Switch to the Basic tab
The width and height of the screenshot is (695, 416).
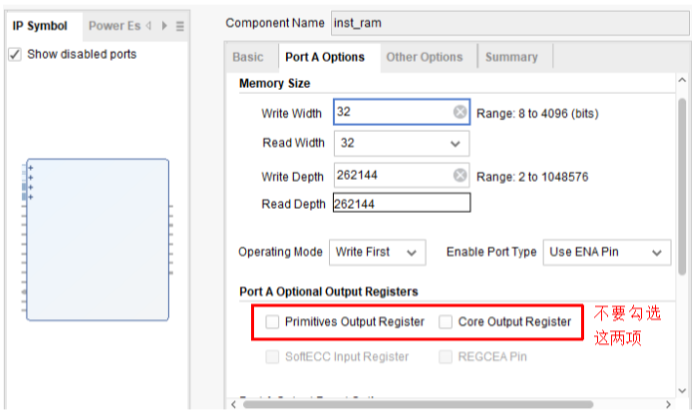[248, 57]
